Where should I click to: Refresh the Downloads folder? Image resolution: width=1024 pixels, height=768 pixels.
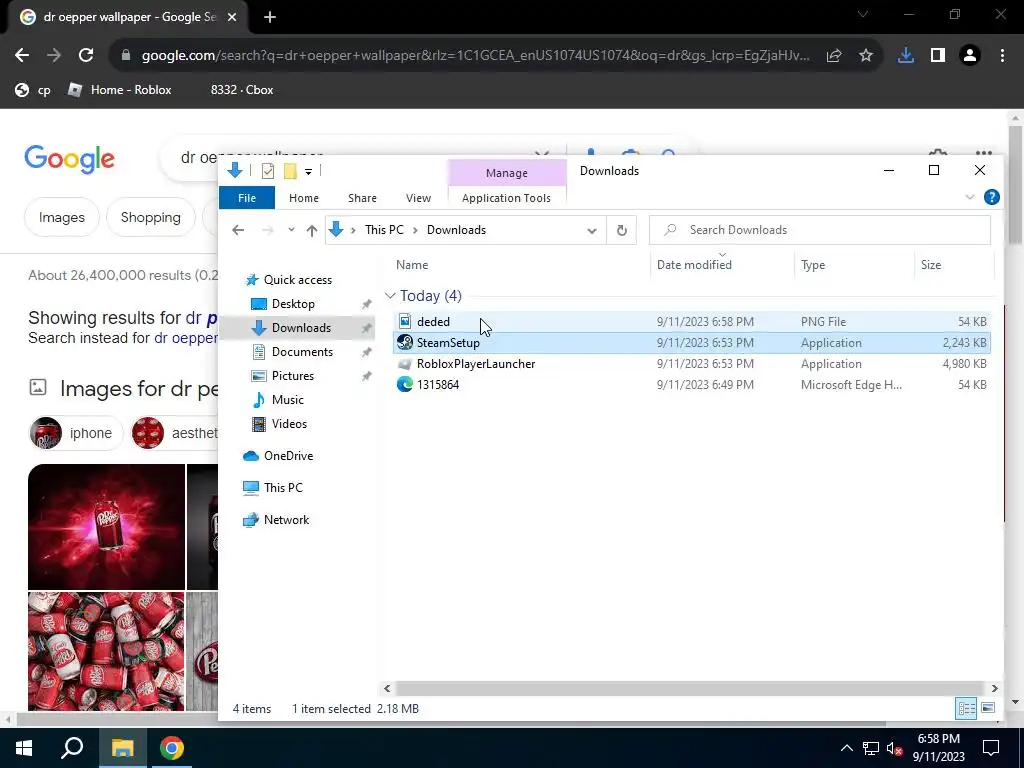pos(622,230)
